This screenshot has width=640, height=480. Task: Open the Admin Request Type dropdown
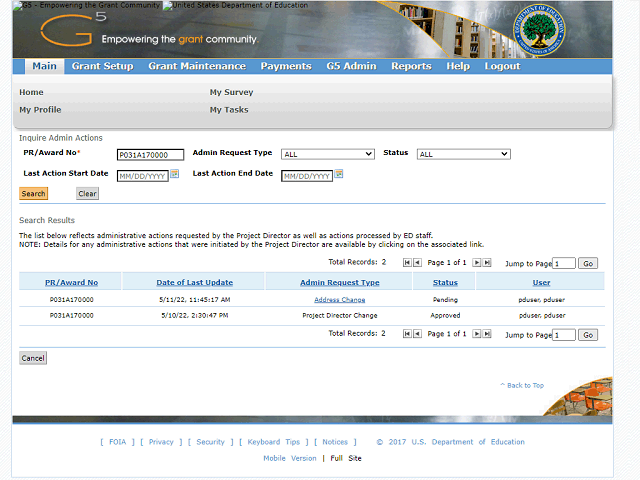(x=328, y=154)
